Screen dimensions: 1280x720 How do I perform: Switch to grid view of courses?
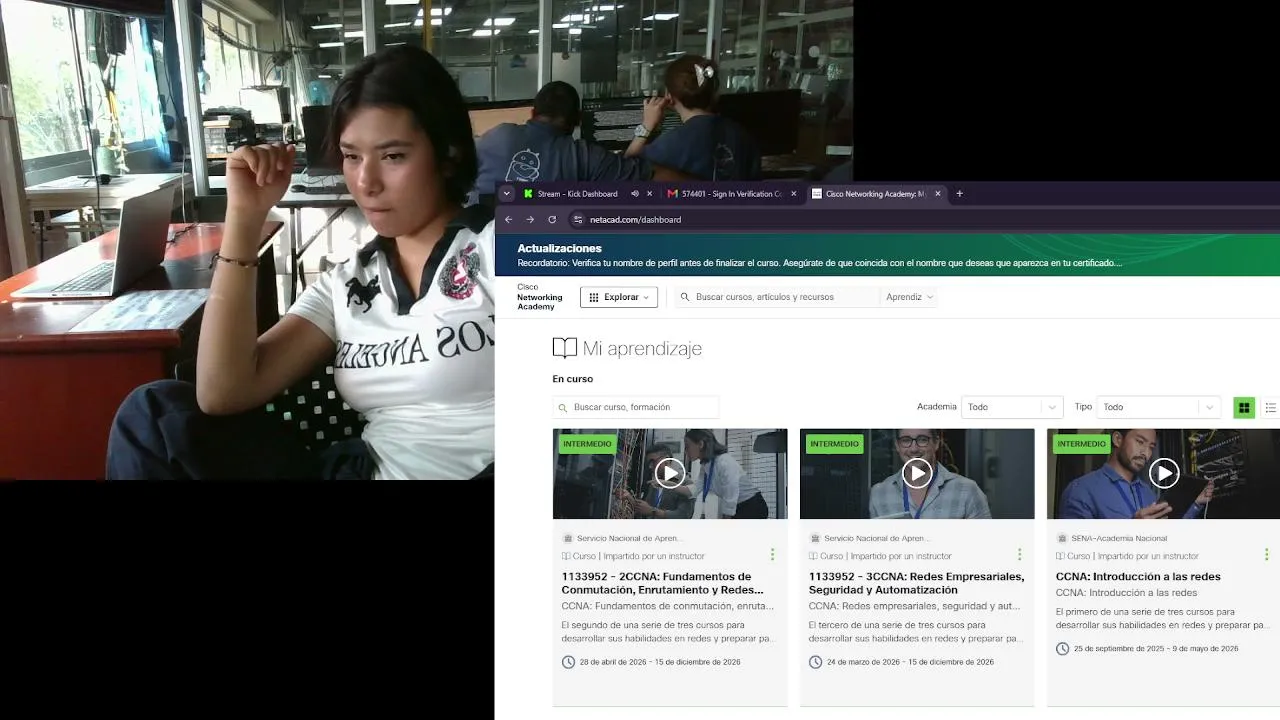[x=1244, y=407]
